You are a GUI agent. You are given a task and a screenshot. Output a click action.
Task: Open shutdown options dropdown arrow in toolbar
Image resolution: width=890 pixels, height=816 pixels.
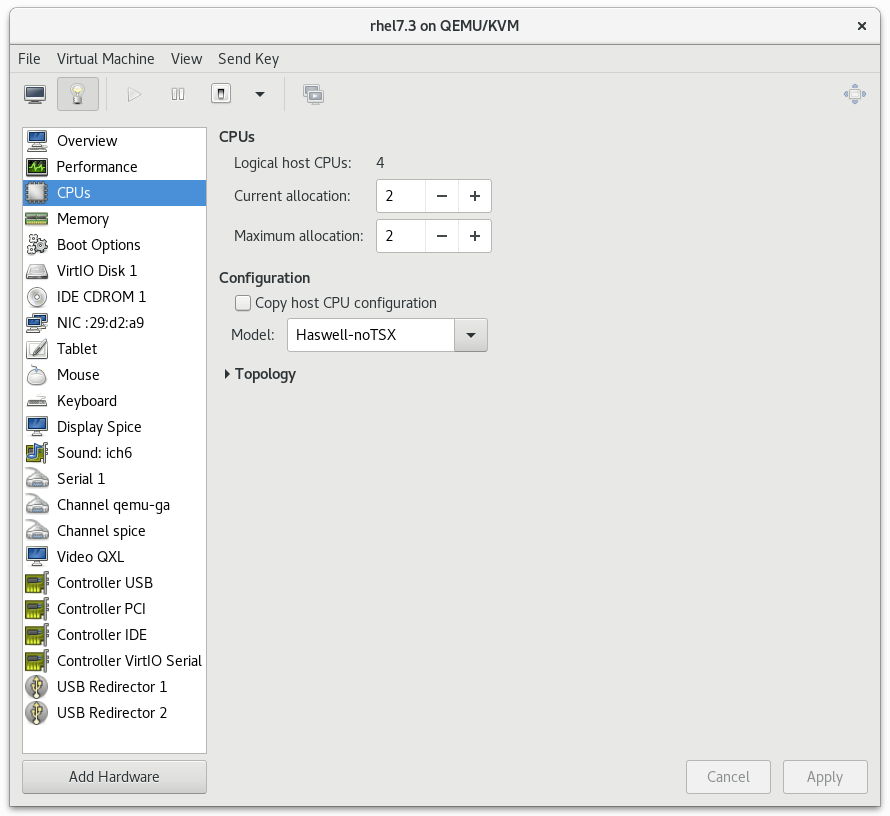(260, 94)
